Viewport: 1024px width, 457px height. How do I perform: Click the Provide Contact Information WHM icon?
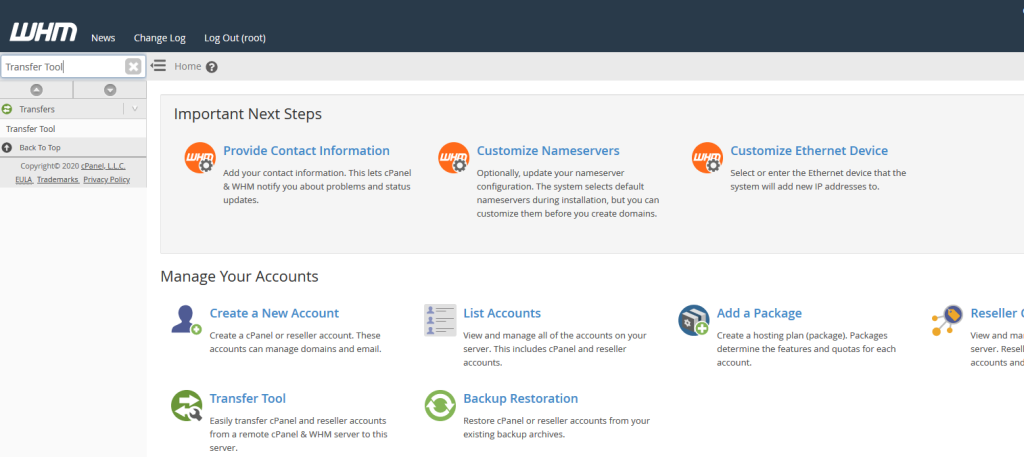[x=200, y=158]
